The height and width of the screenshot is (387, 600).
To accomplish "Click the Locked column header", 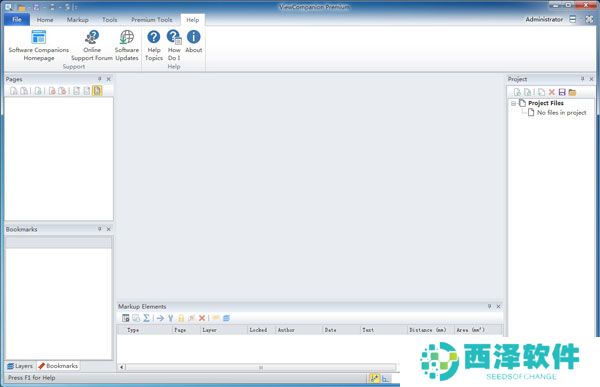I will tap(261, 330).
